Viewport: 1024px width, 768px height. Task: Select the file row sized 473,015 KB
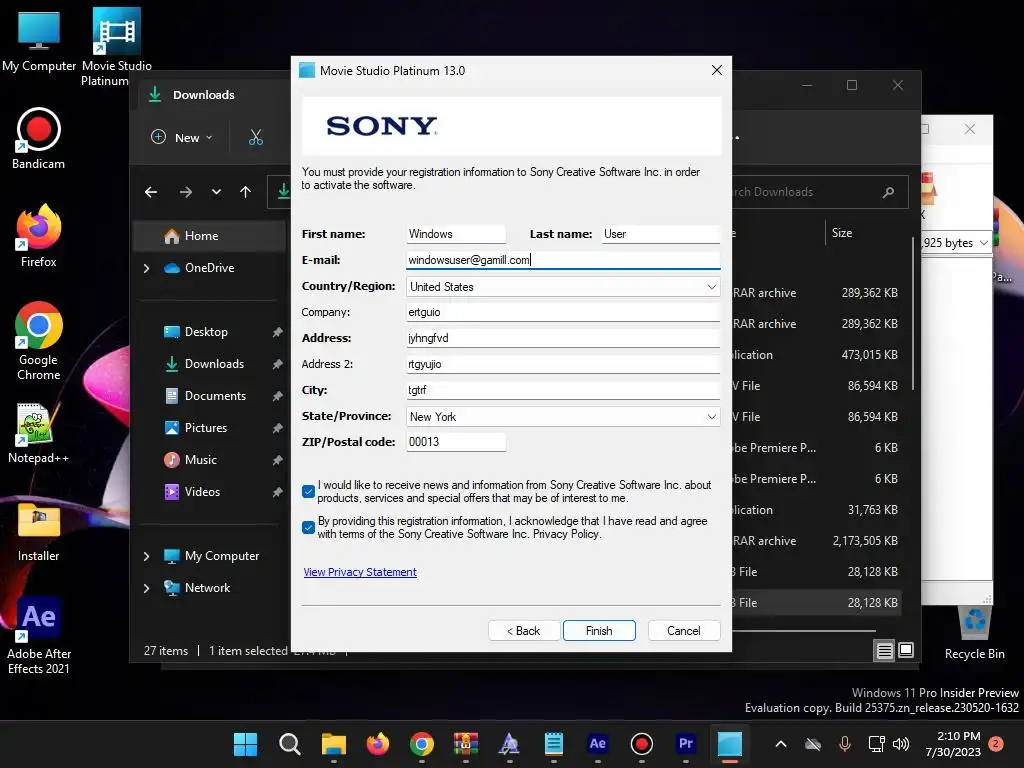point(815,355)
